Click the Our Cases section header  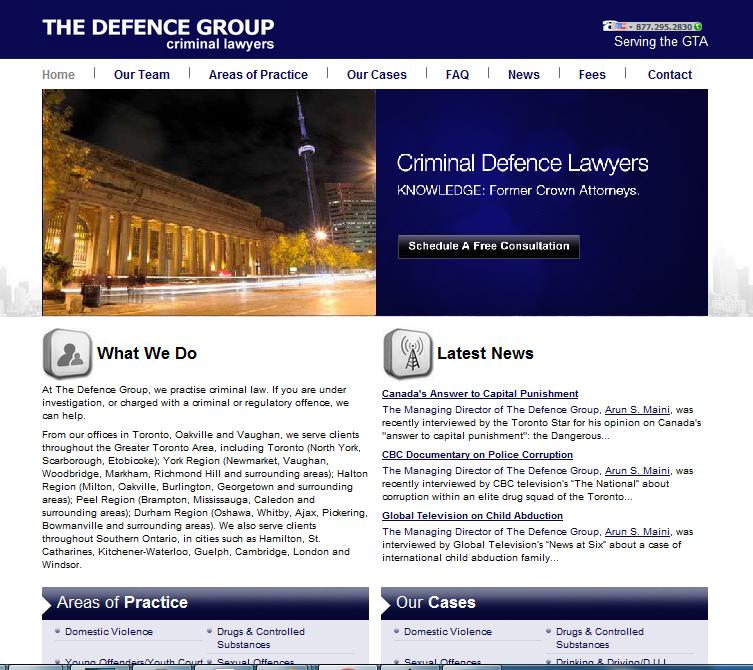[x=545, y=603]
